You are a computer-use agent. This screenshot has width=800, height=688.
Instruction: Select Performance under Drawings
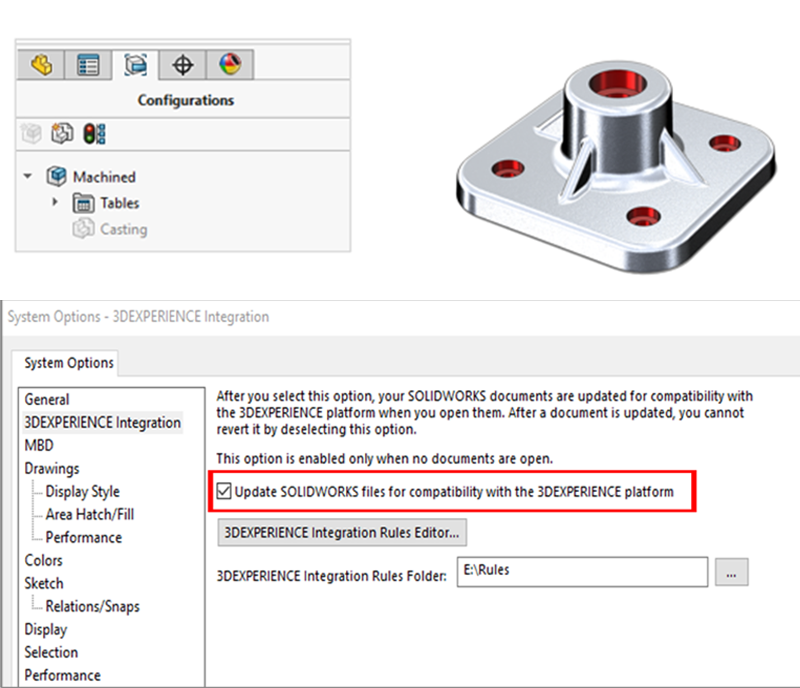[84, 537]
